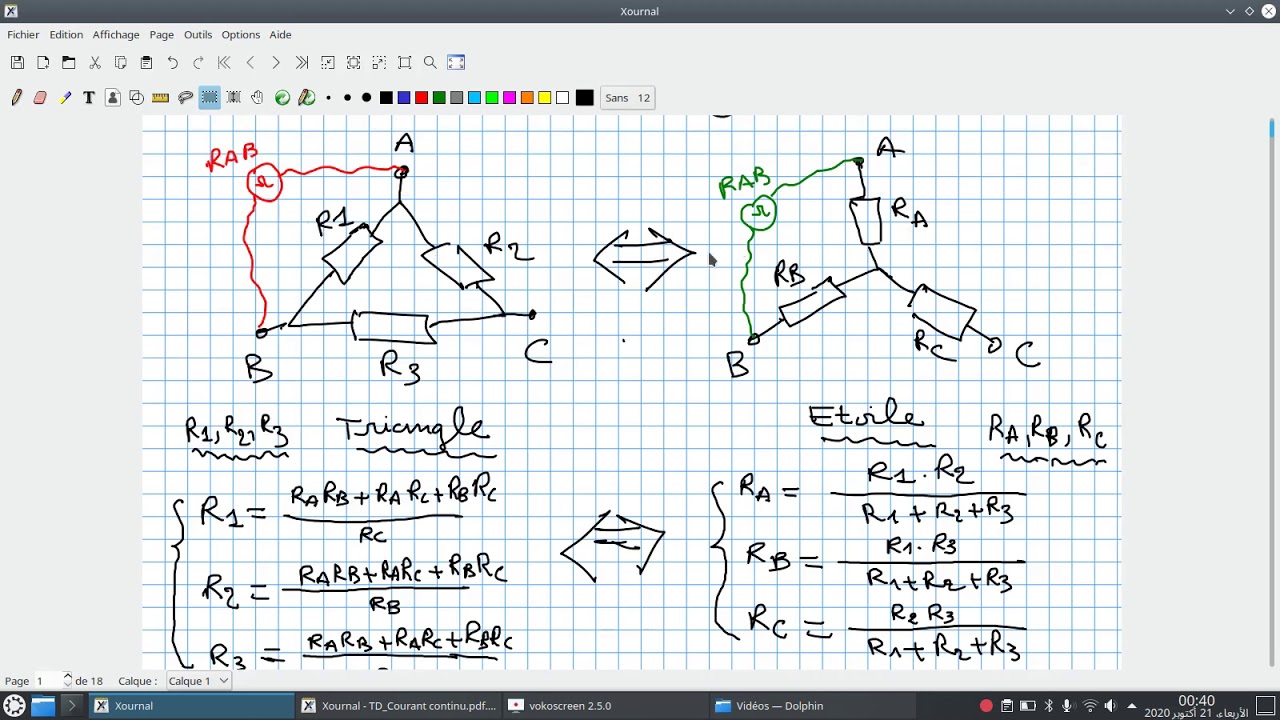Select the Vertical Space tool
The height and width of the screenshot is (720, 1280).
click(234, 97)
